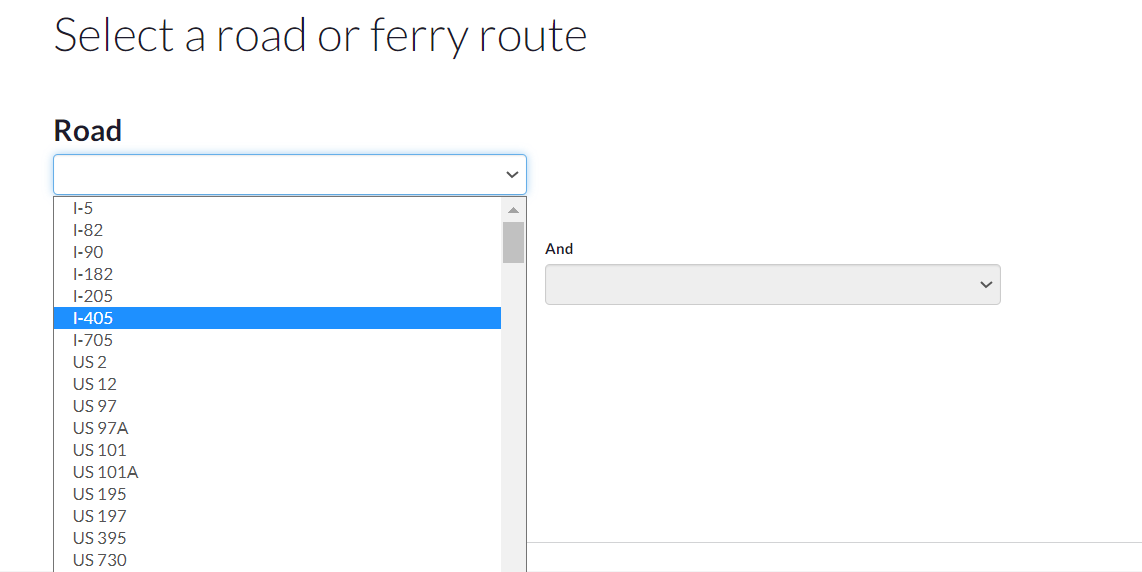Choose US 395 road option
1142x572 pixels.
[100, 538]
